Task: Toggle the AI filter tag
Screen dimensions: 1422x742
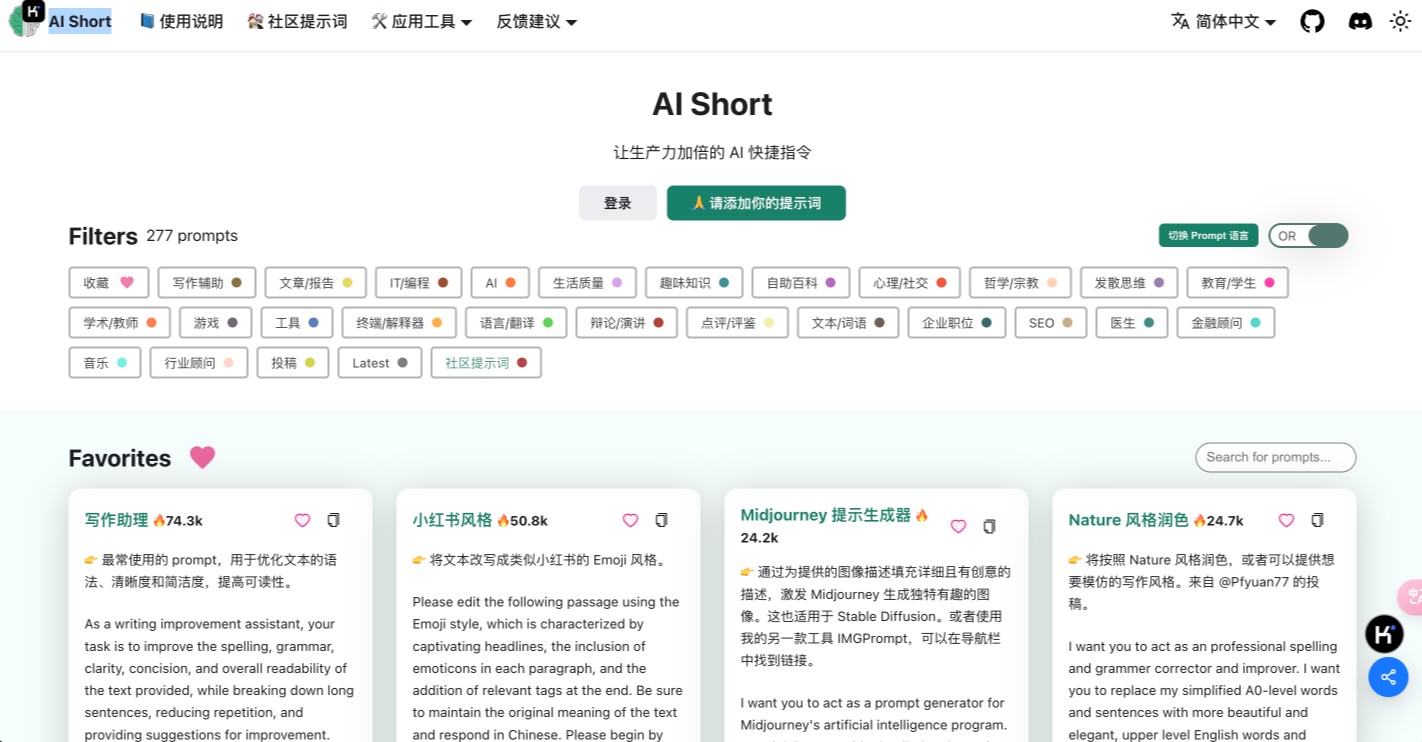Action: point(500,283)
